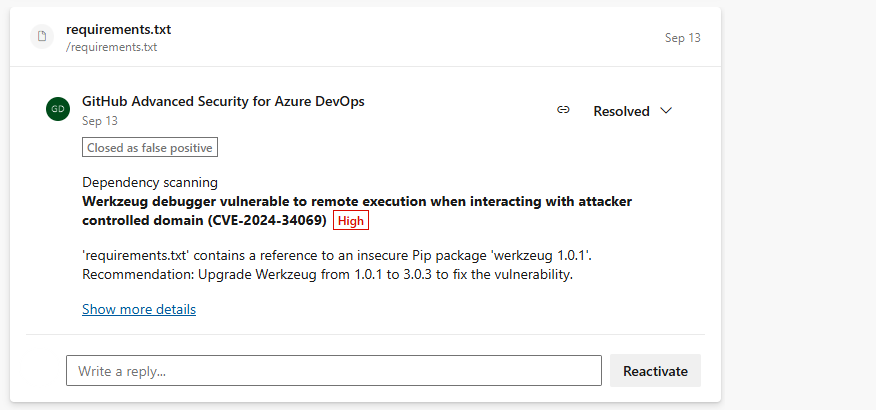Reactivate the resolved comment thread
Screen dimensions: 876x410
(655, 371)
